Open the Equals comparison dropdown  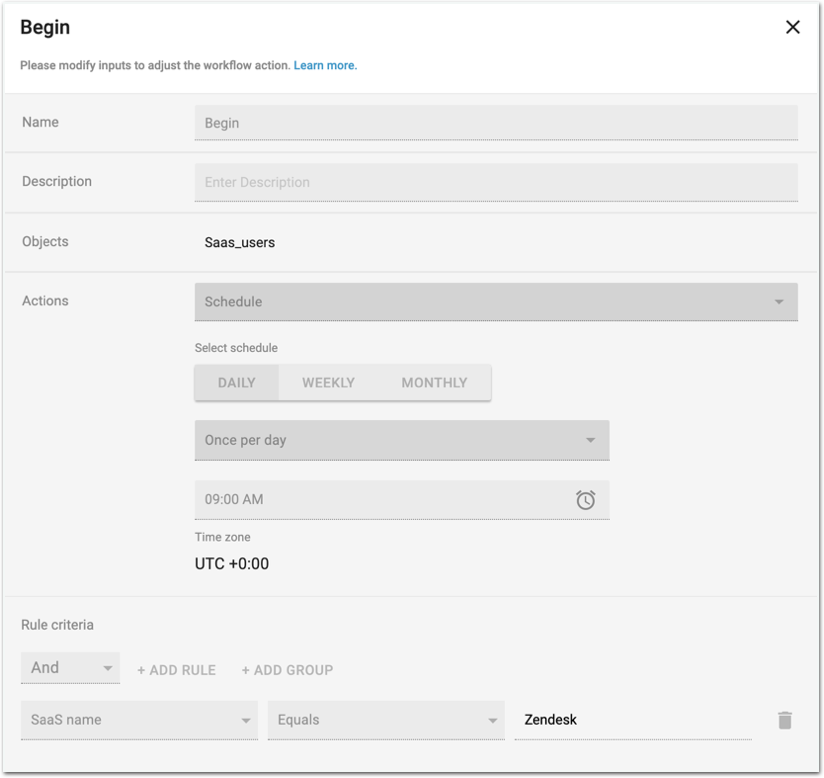(385, 720)
